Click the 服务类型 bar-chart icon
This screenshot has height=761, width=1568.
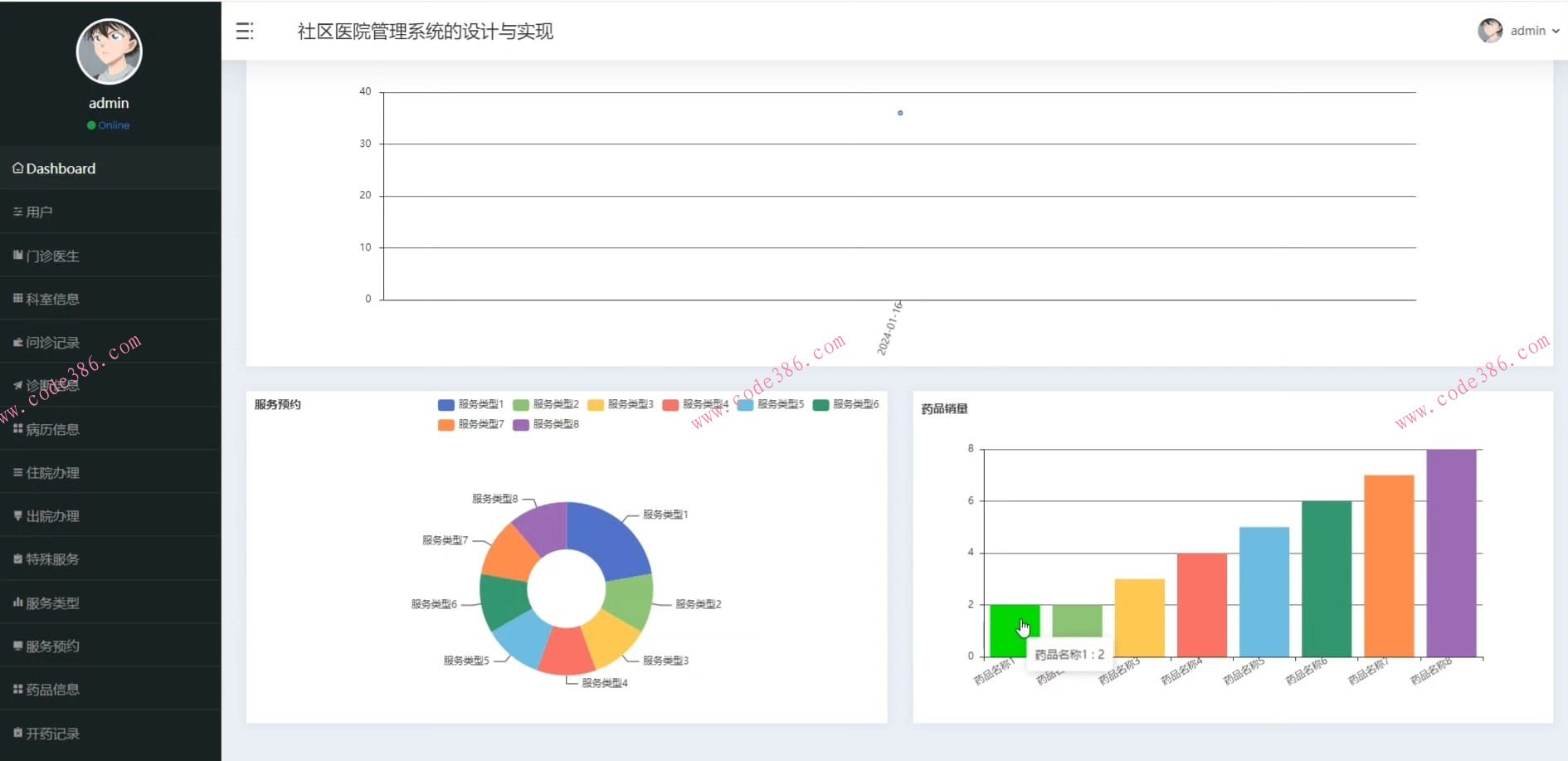(x=17, y=602)
